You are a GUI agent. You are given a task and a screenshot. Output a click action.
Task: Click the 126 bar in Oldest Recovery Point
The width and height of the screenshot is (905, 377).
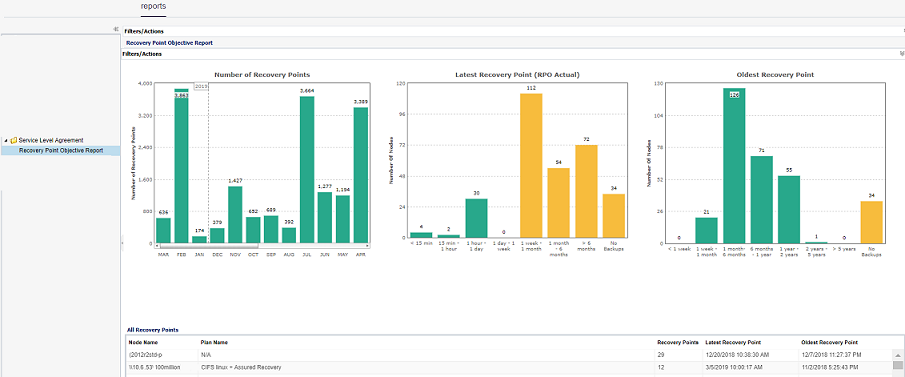(x=734, y=166)
